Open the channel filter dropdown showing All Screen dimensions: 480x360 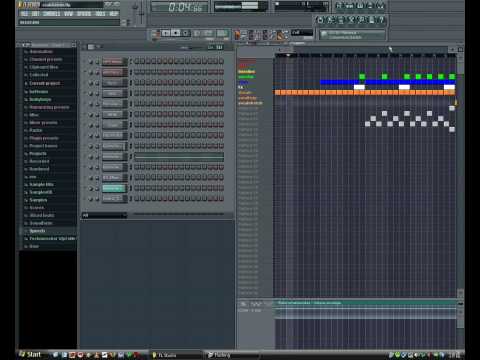(x=104, y=216)
